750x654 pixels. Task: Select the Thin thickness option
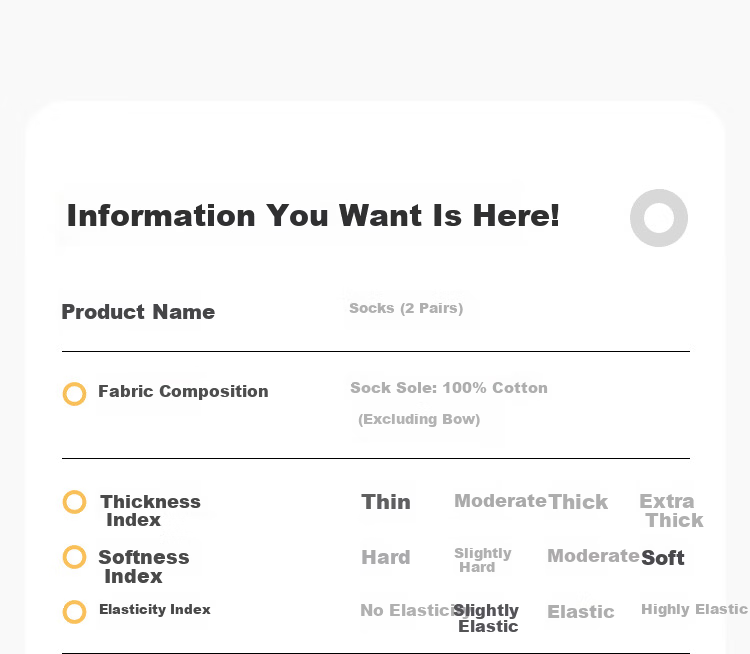[386, 502]
